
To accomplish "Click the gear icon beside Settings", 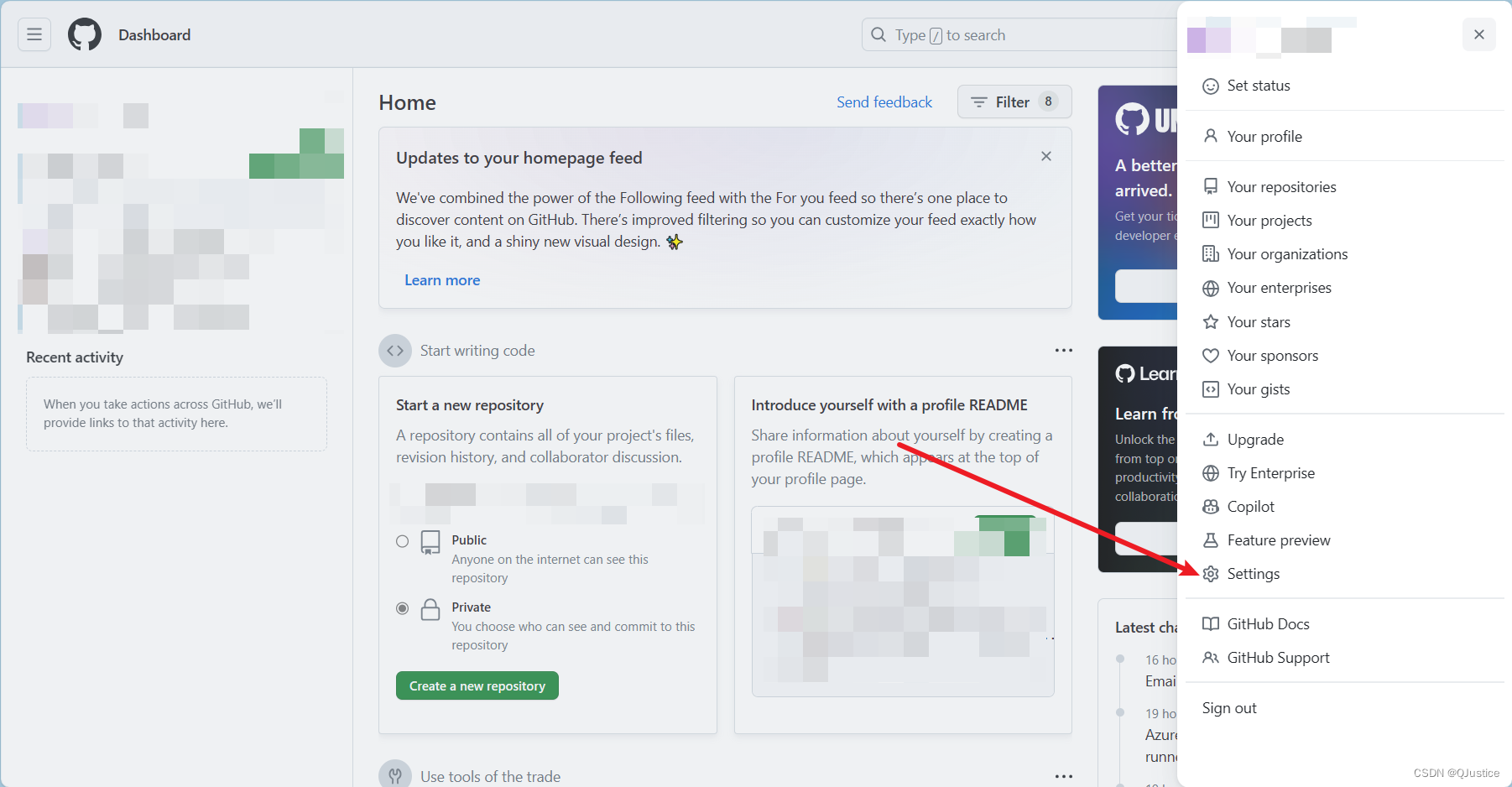I will point(1211,573).
